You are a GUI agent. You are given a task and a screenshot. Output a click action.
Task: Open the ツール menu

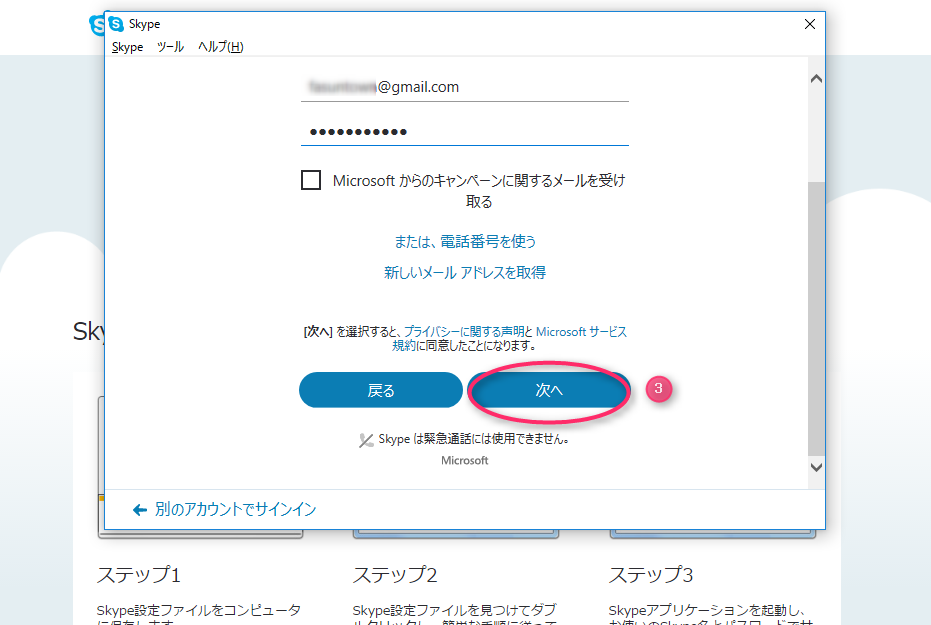pyautogui.click(x=170, y=47)
